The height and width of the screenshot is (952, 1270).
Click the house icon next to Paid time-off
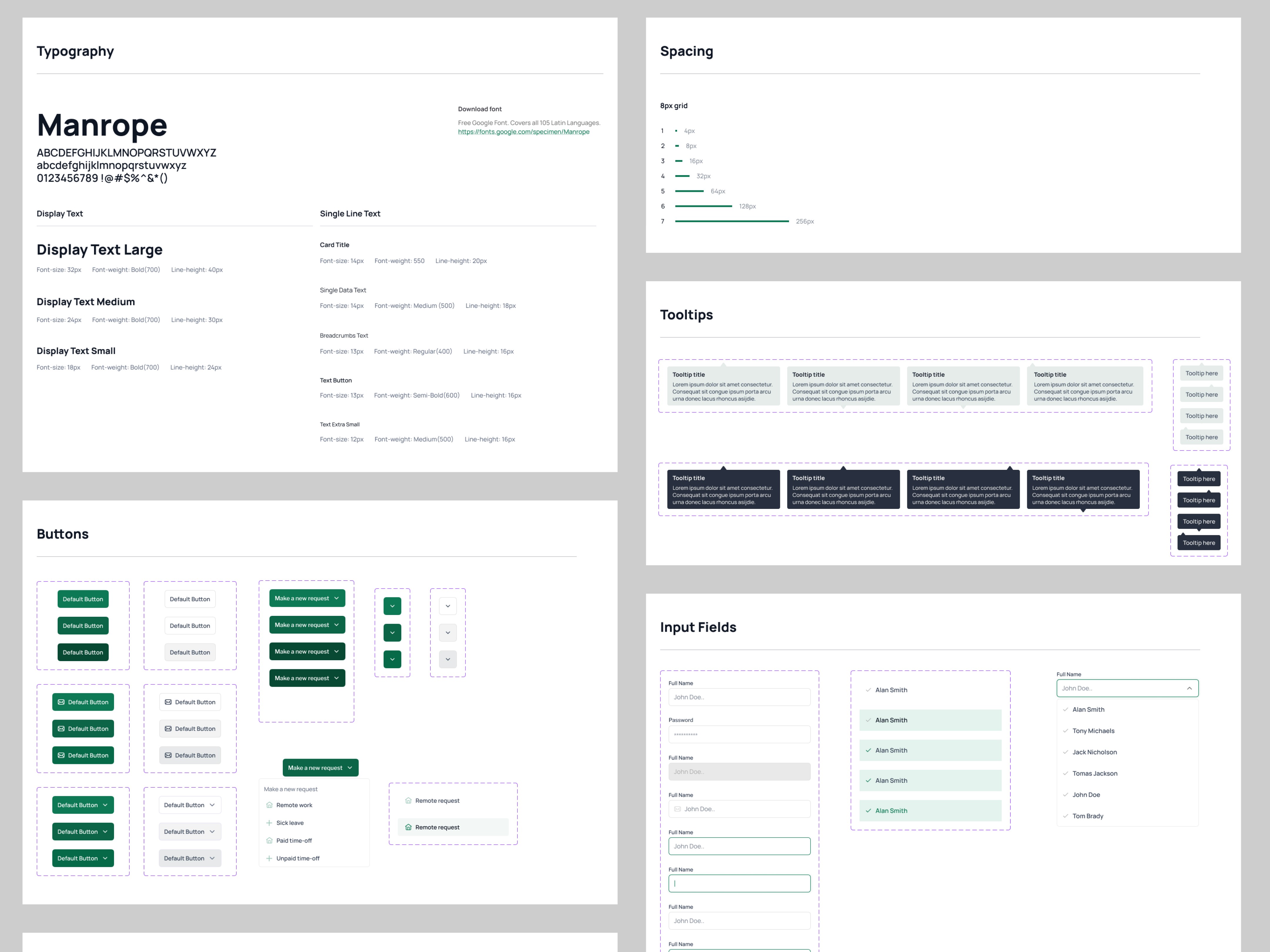269,841
